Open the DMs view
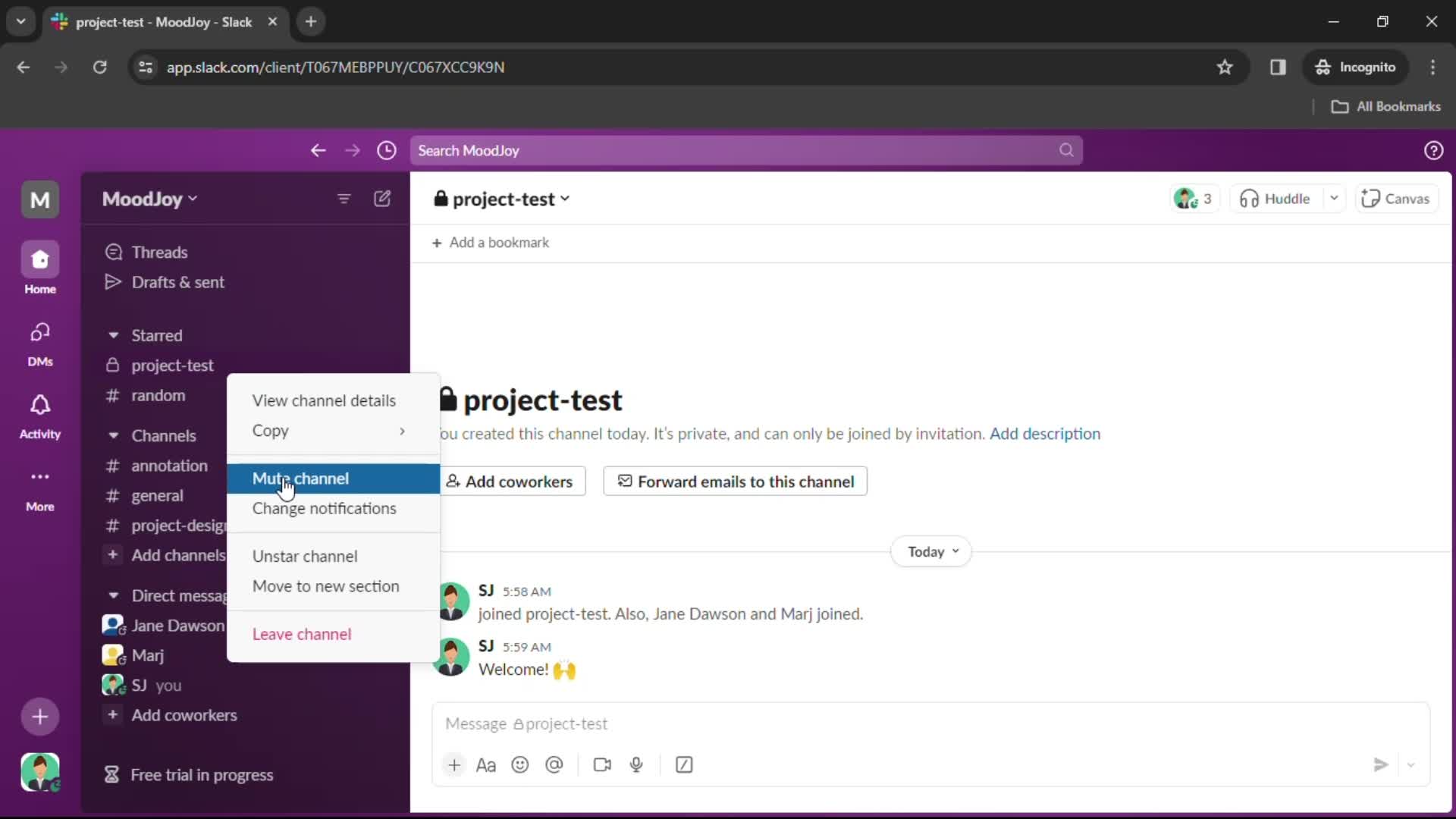 (x=39, y=343)
